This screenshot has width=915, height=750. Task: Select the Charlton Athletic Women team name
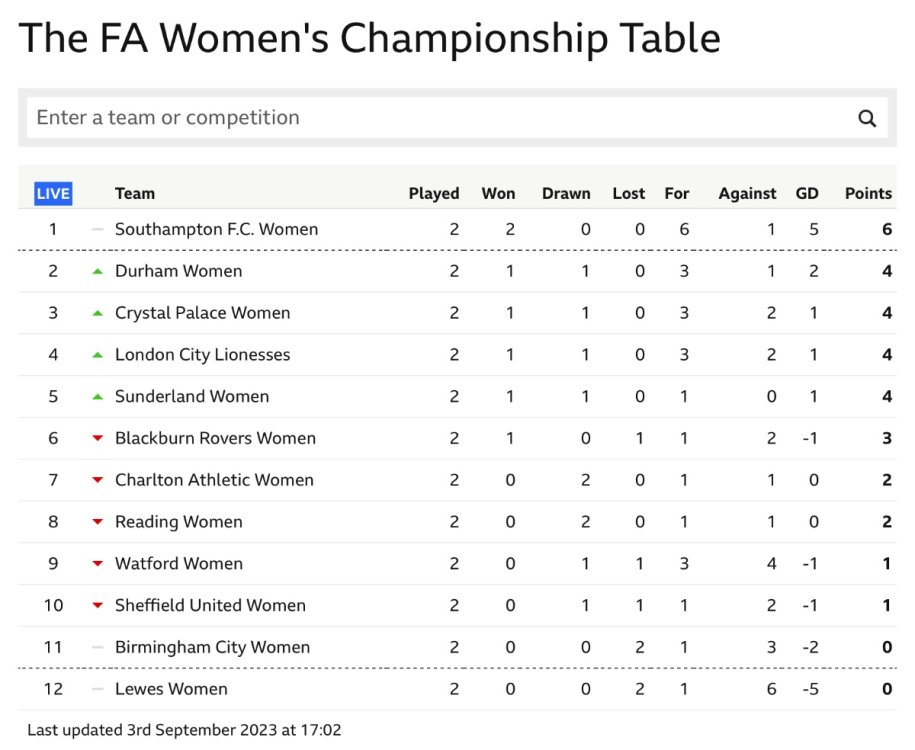coord(214,480)
